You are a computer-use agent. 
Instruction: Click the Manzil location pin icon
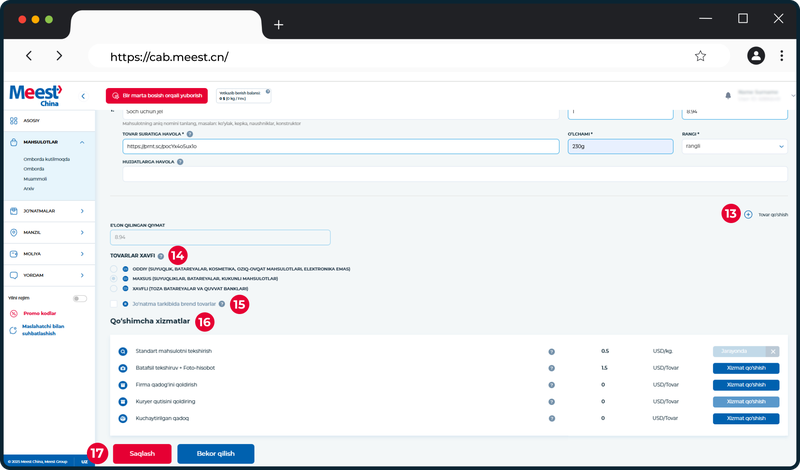[14, 232]
